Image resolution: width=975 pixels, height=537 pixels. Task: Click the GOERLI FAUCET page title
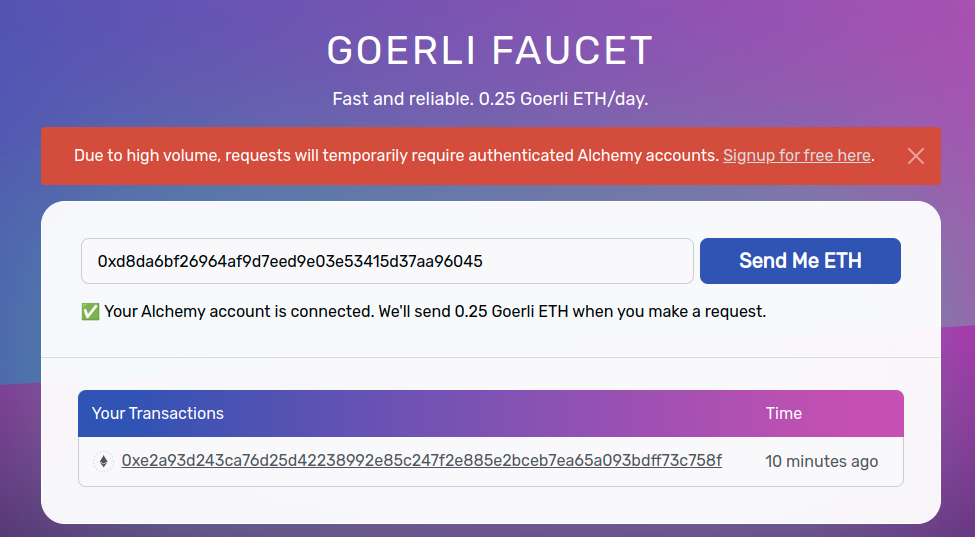pos(489,51)
